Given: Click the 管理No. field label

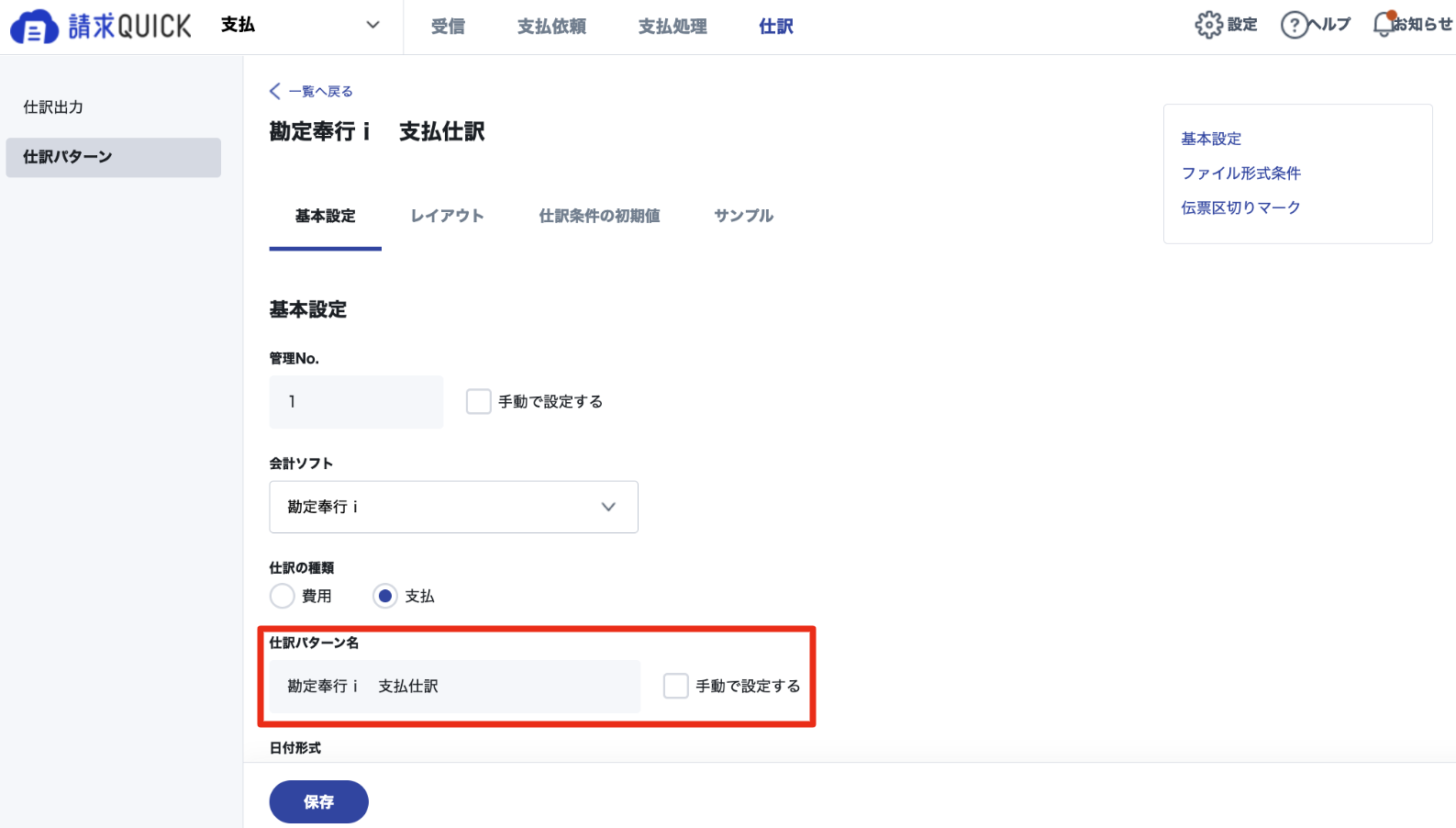Looking at the screenshot, I should [x=295, y=358].
